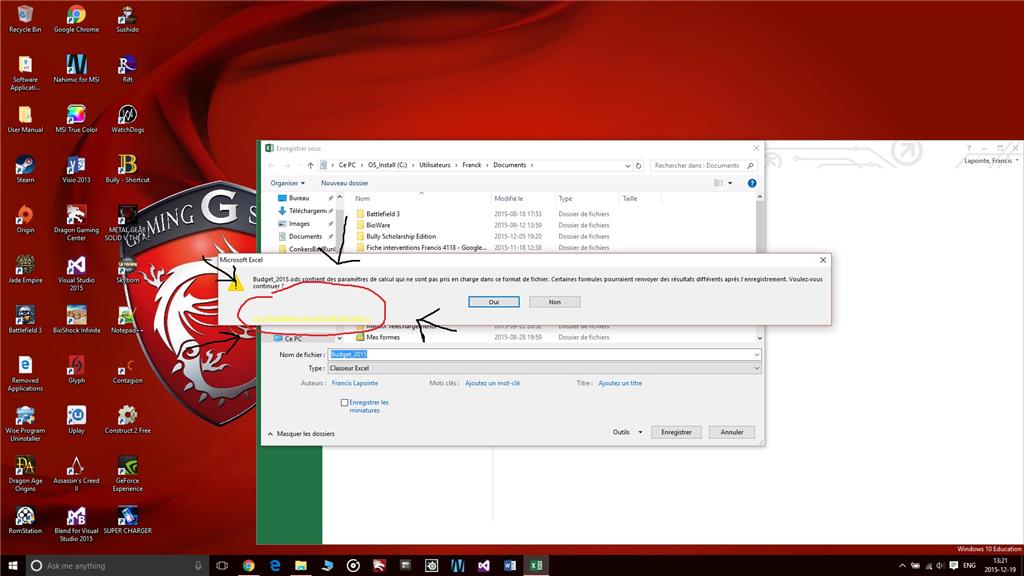Open Rift desktop icon
The image size is (1024, 576).
click(127, 69)
